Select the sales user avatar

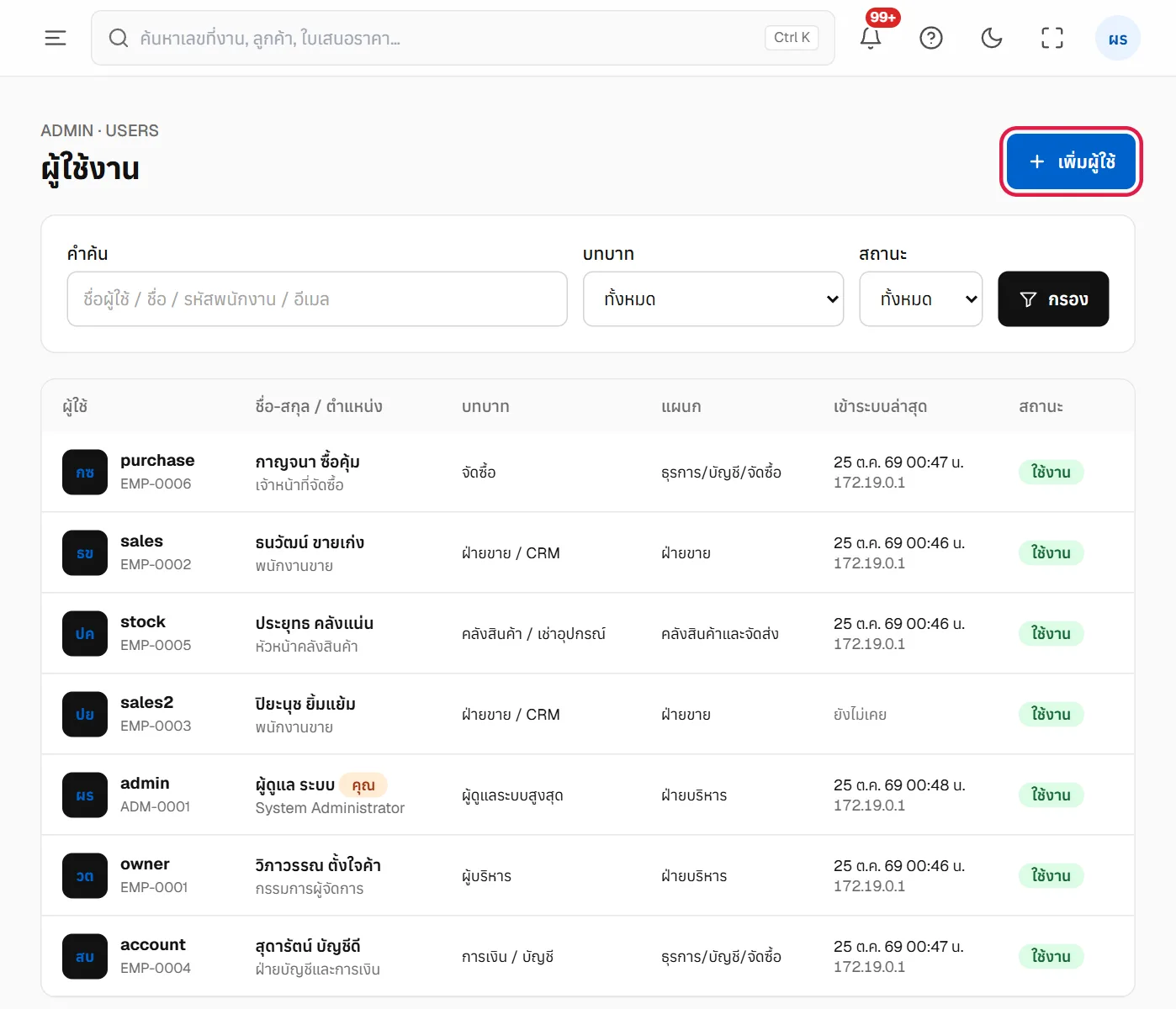(x=85, y=553)
